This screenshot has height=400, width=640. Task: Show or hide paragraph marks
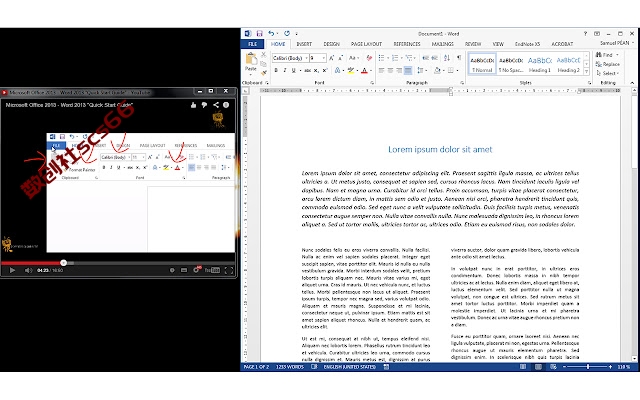click(459, 58)
